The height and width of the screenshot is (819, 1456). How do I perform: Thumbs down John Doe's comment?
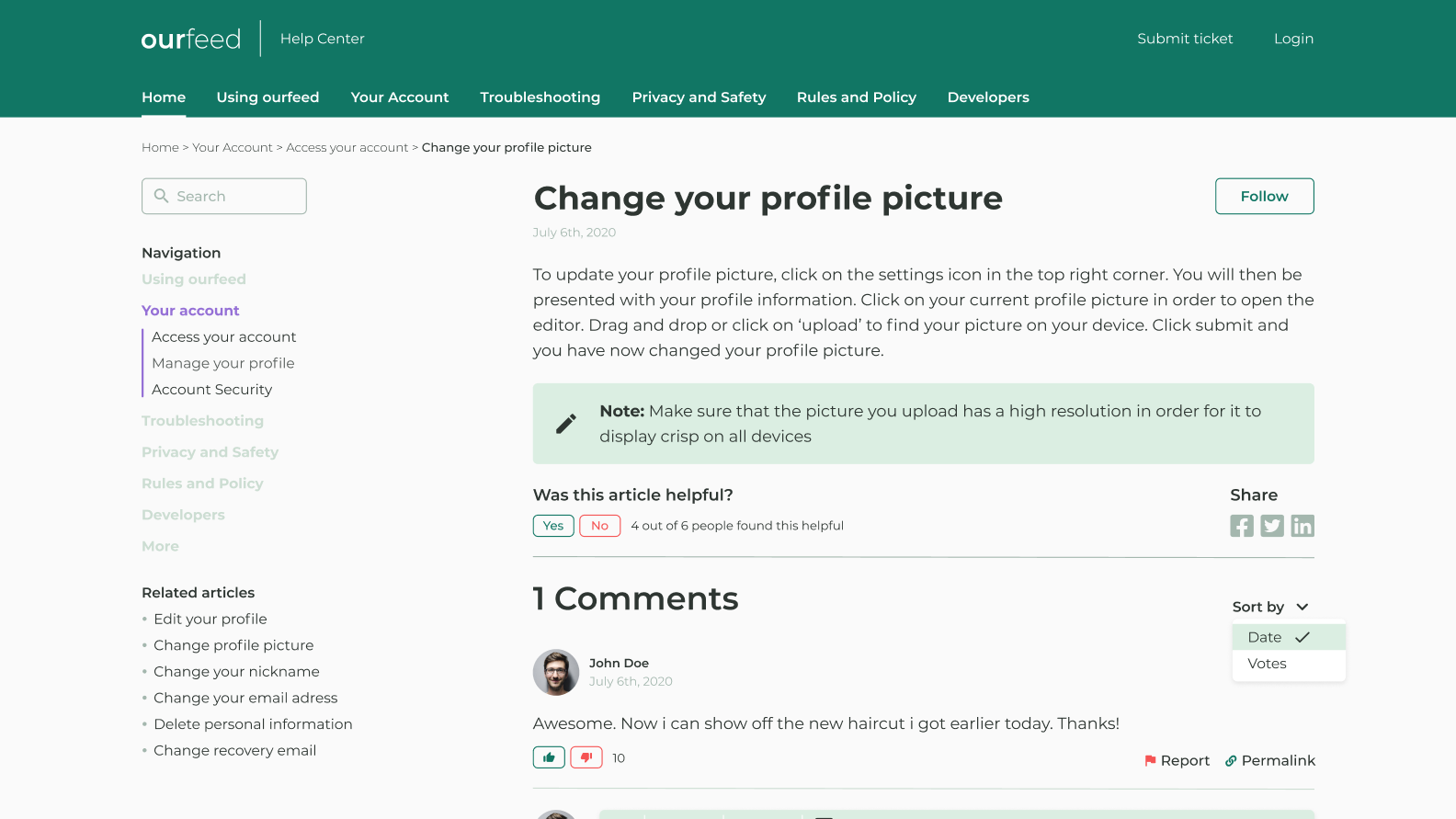[586, 757]
